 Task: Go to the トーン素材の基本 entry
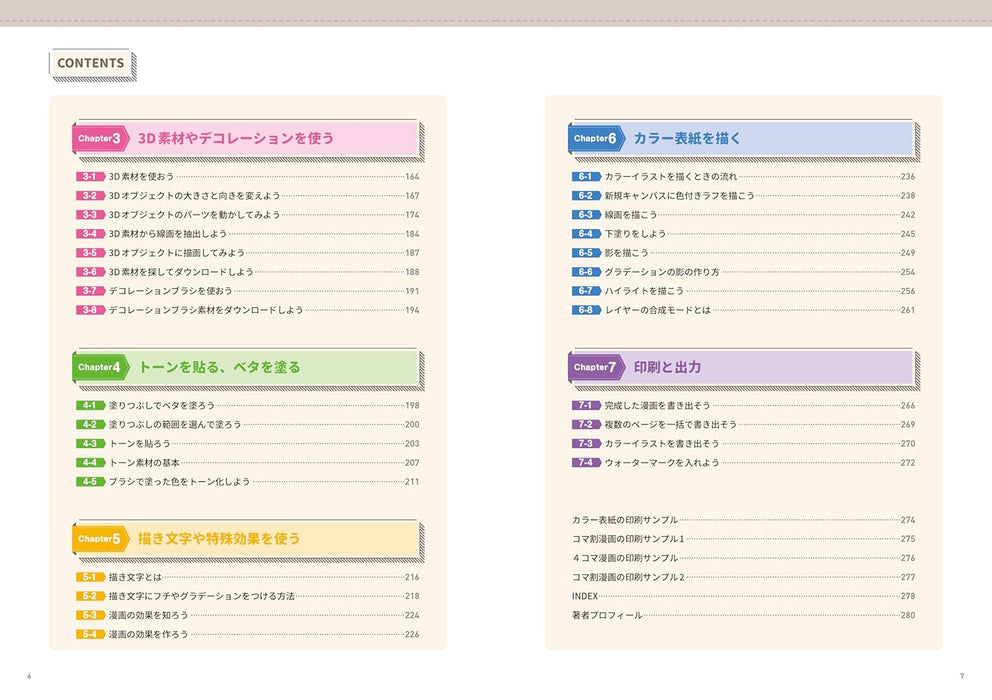[144, 463]
